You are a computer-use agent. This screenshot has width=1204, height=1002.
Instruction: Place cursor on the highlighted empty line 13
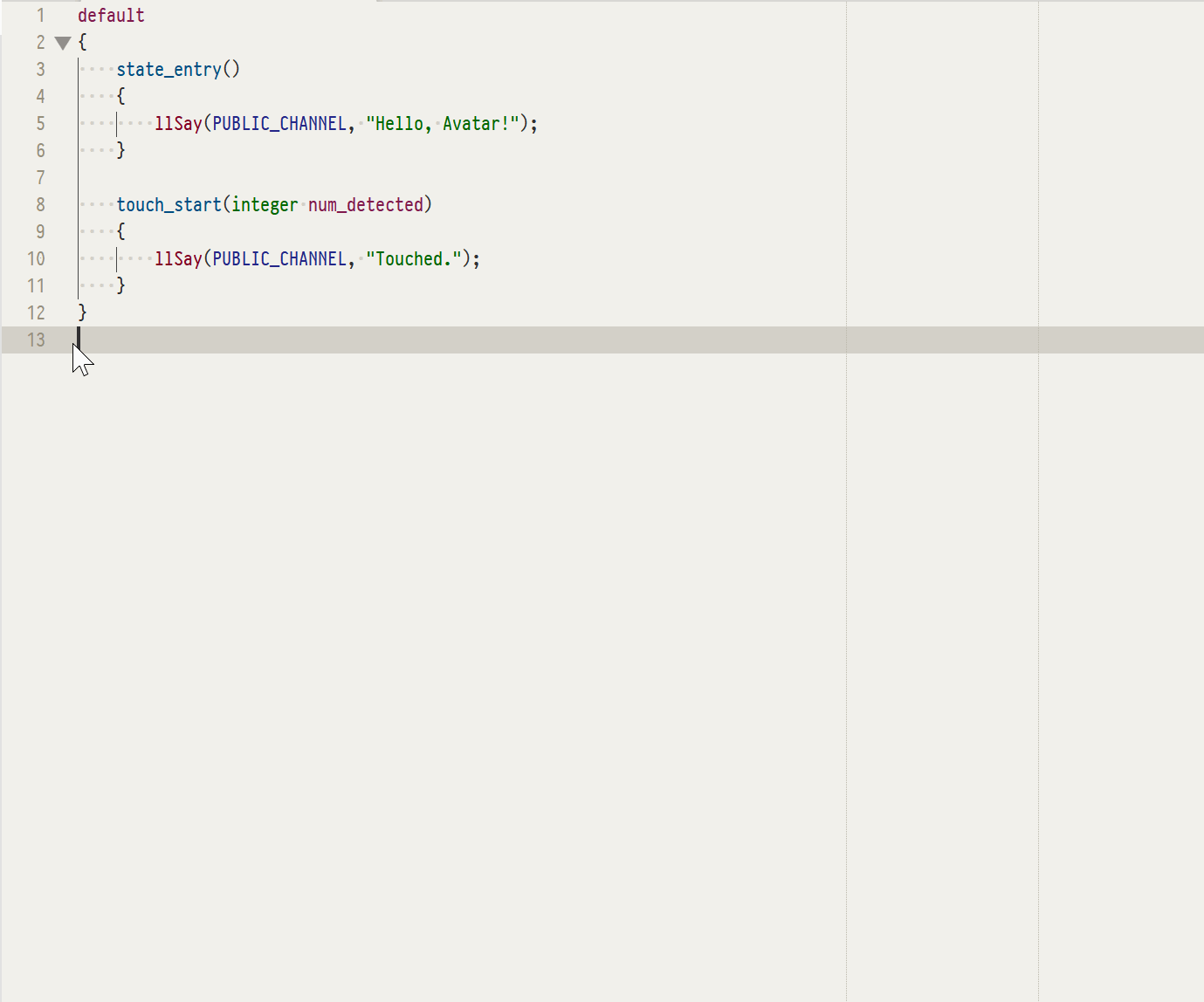pos(602,340)
